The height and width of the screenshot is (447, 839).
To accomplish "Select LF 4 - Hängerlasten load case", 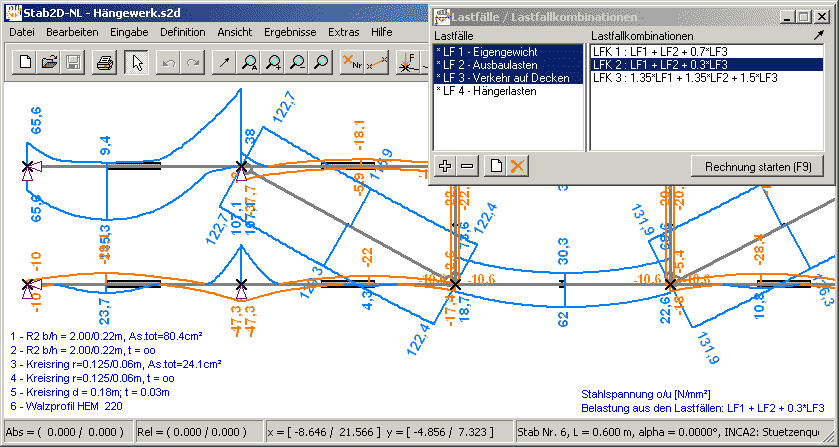I will tap(487, 91).
